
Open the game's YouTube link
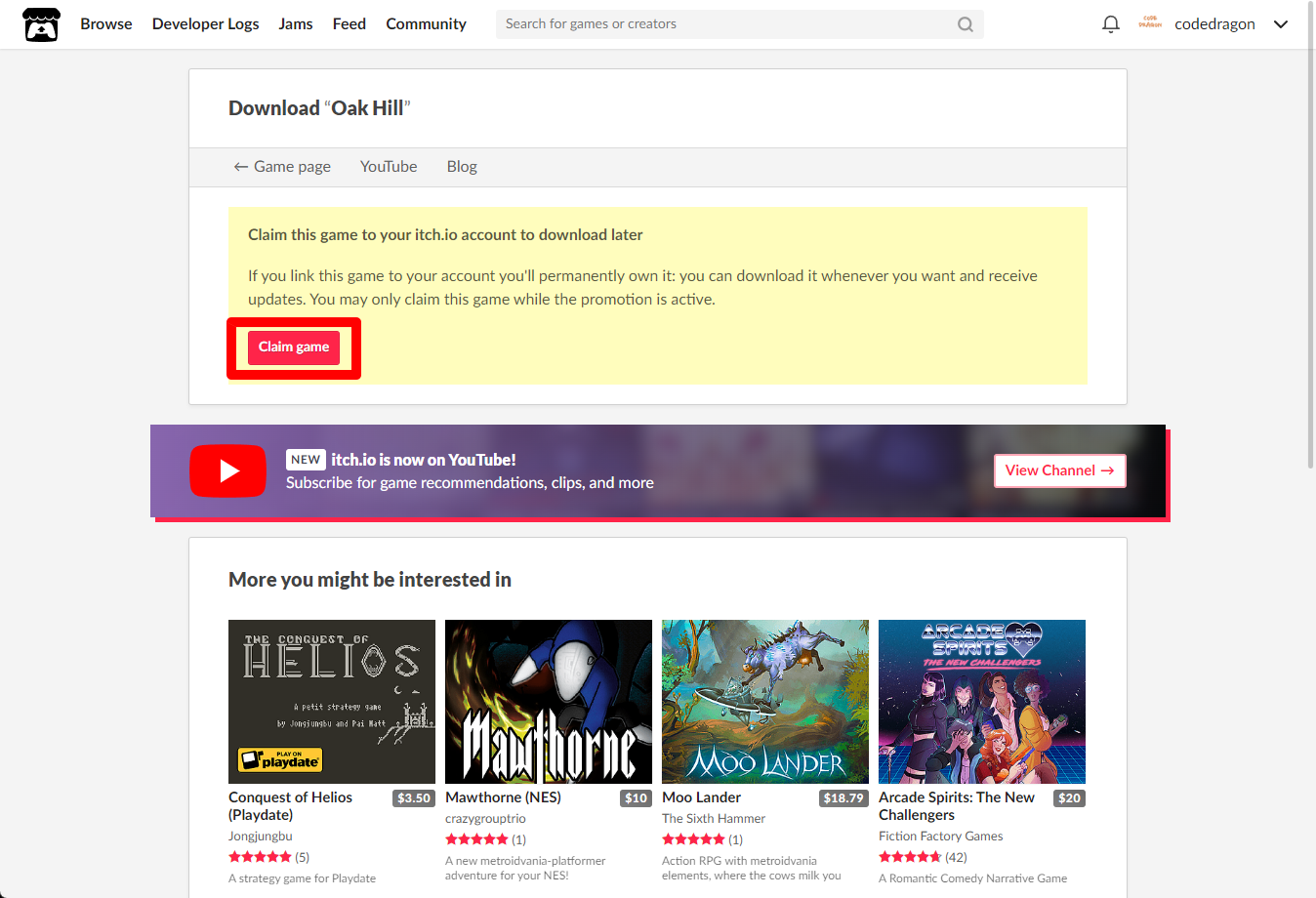tap(389, 167)
